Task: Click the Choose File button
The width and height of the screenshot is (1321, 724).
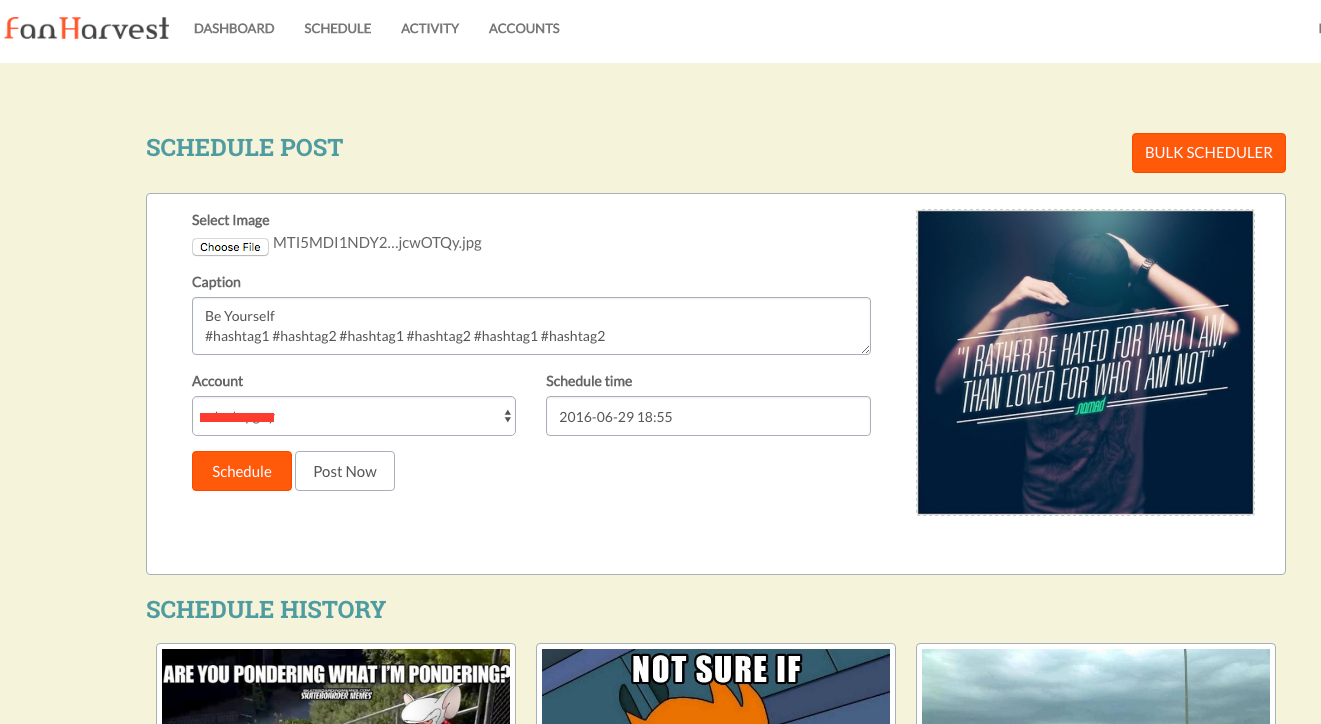Action: [x=230, y=247]
